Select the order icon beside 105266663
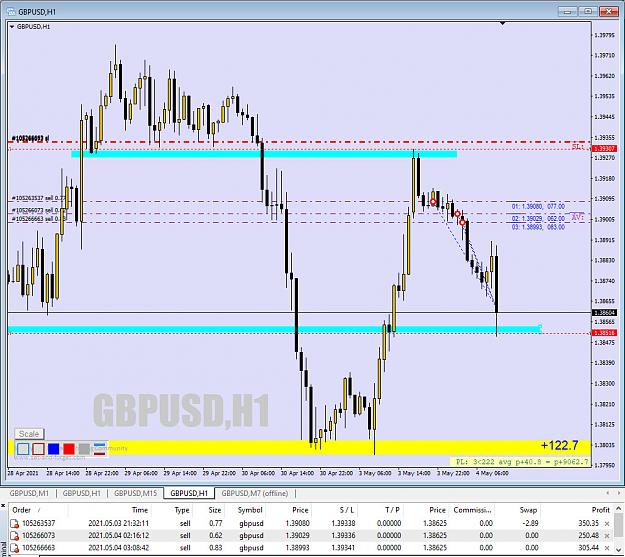This screenshot has width=625, height=557. pyautogui.click(x=14, y=548)
